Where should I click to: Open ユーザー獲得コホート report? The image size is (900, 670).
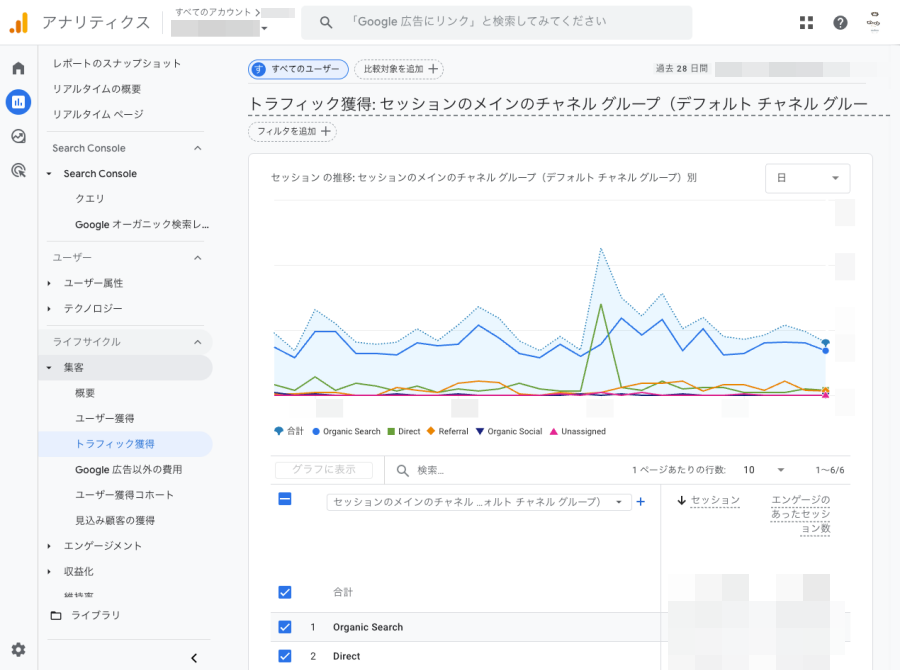124,495
